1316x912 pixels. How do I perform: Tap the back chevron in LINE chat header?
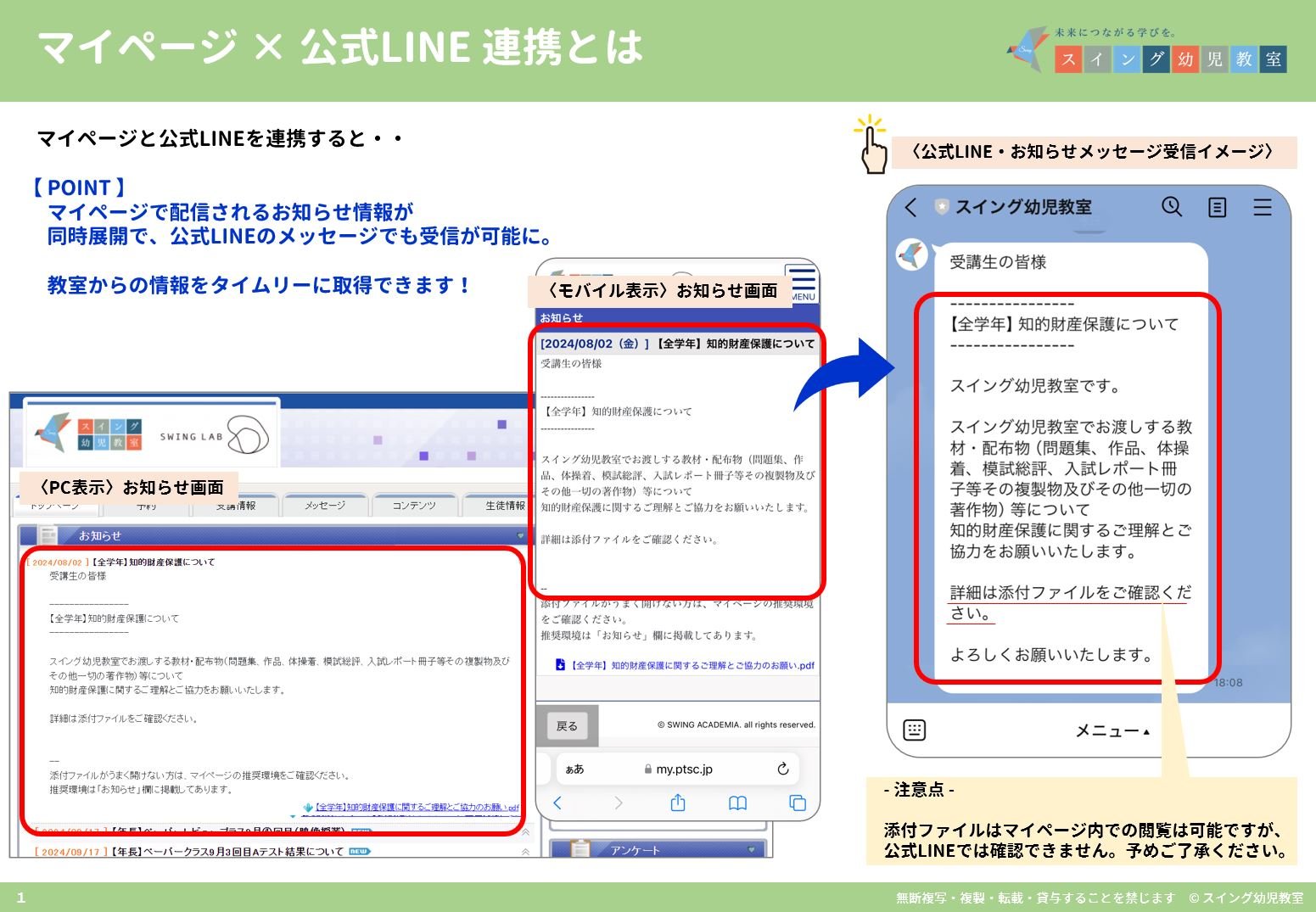(x=911, y=207)
